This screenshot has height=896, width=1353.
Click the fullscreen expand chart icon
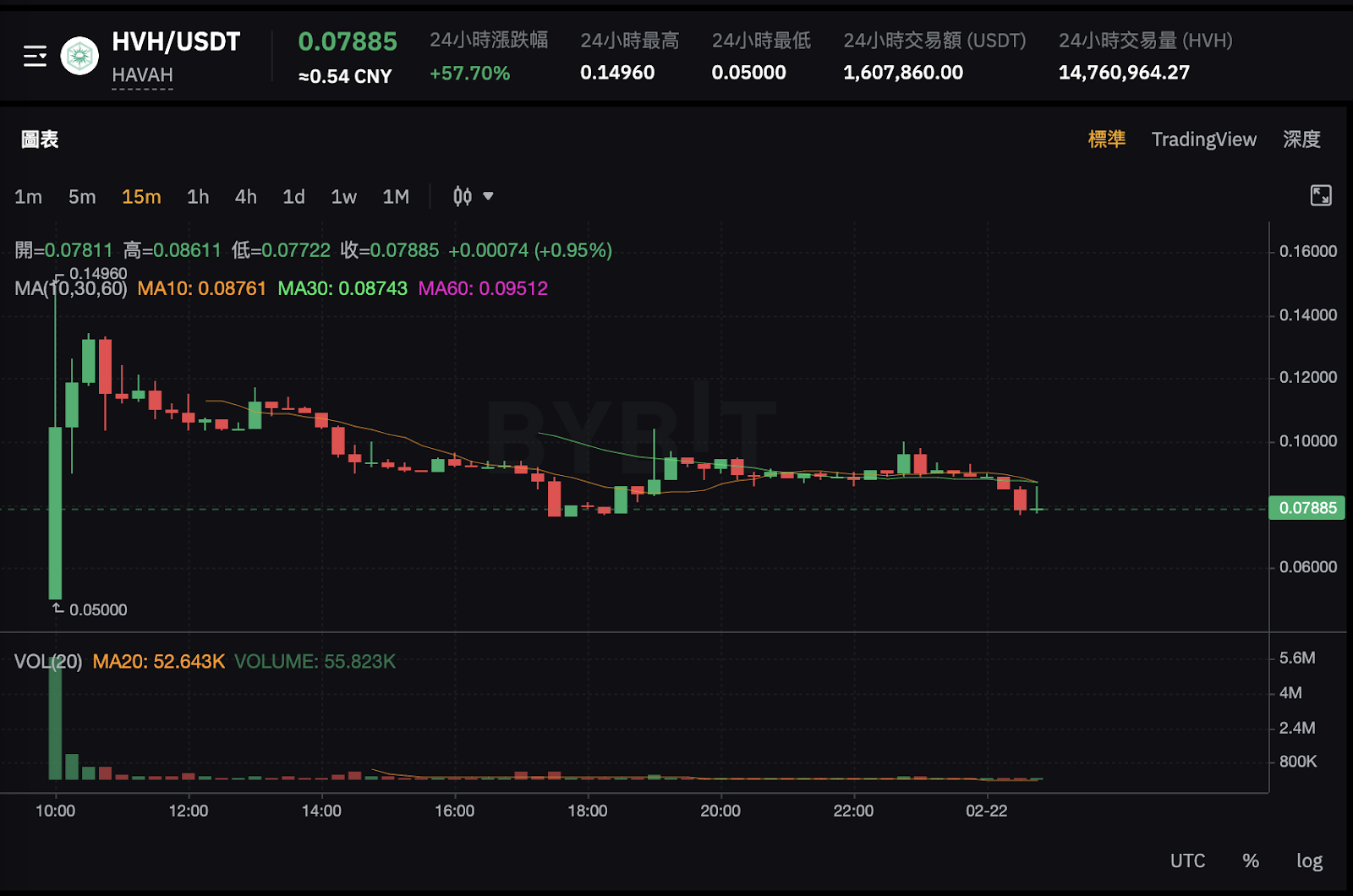1320,195
